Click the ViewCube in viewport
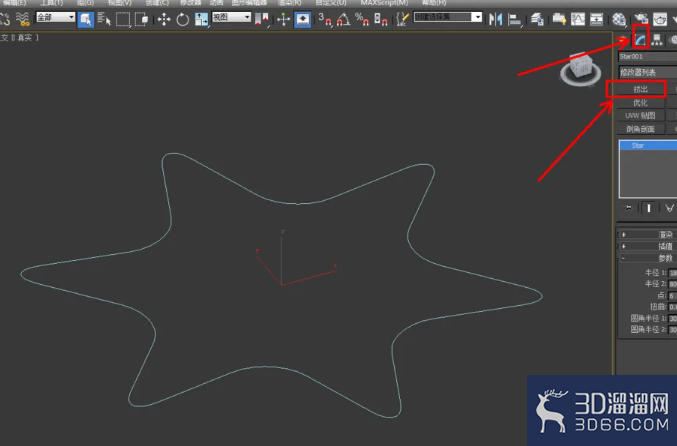The width and height of the screenshot is (677, 446). [x=580, y=68]
